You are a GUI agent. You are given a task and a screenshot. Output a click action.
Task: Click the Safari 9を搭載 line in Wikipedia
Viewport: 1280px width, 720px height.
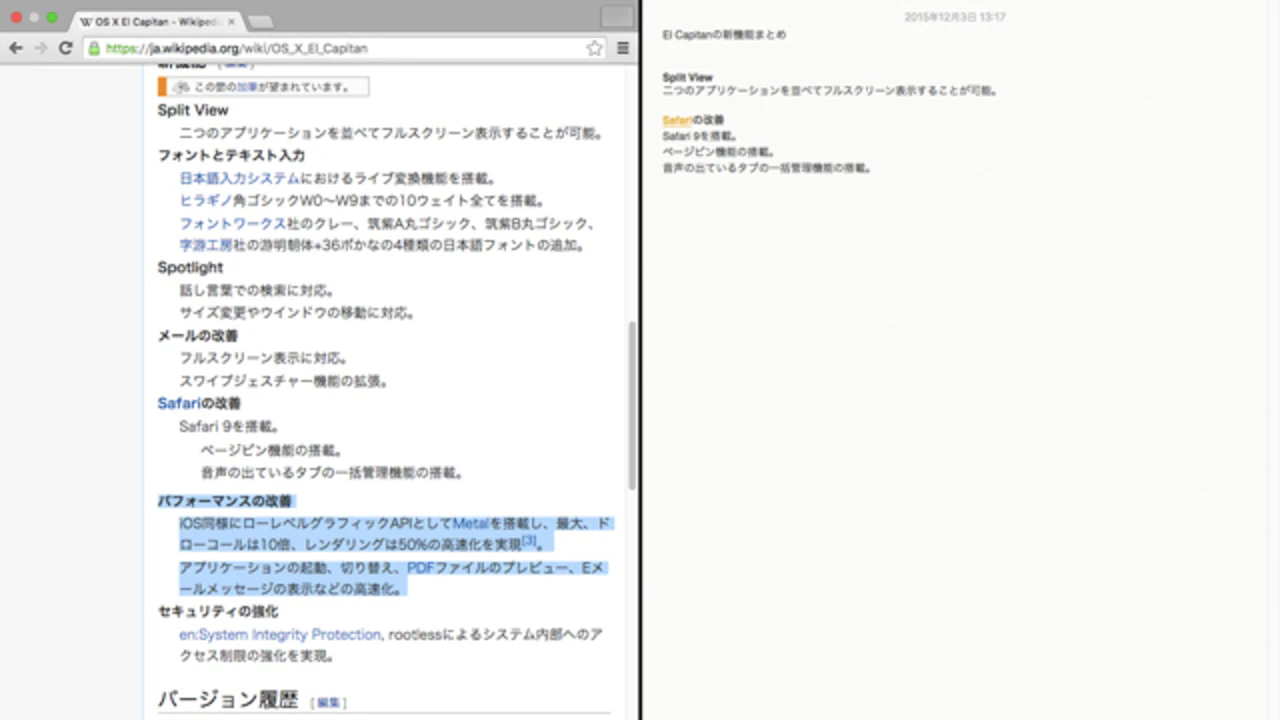click(229, 426)
